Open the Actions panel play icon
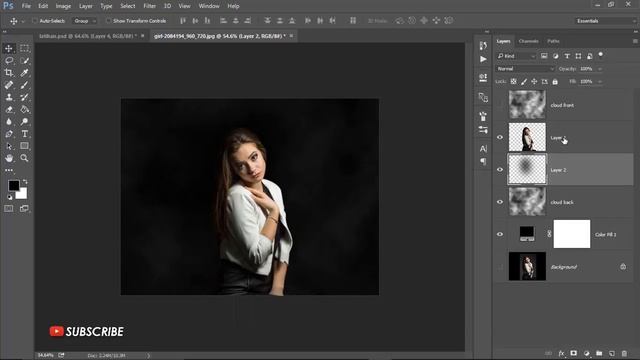Screen dimensions: 640x360 point(483,60)
